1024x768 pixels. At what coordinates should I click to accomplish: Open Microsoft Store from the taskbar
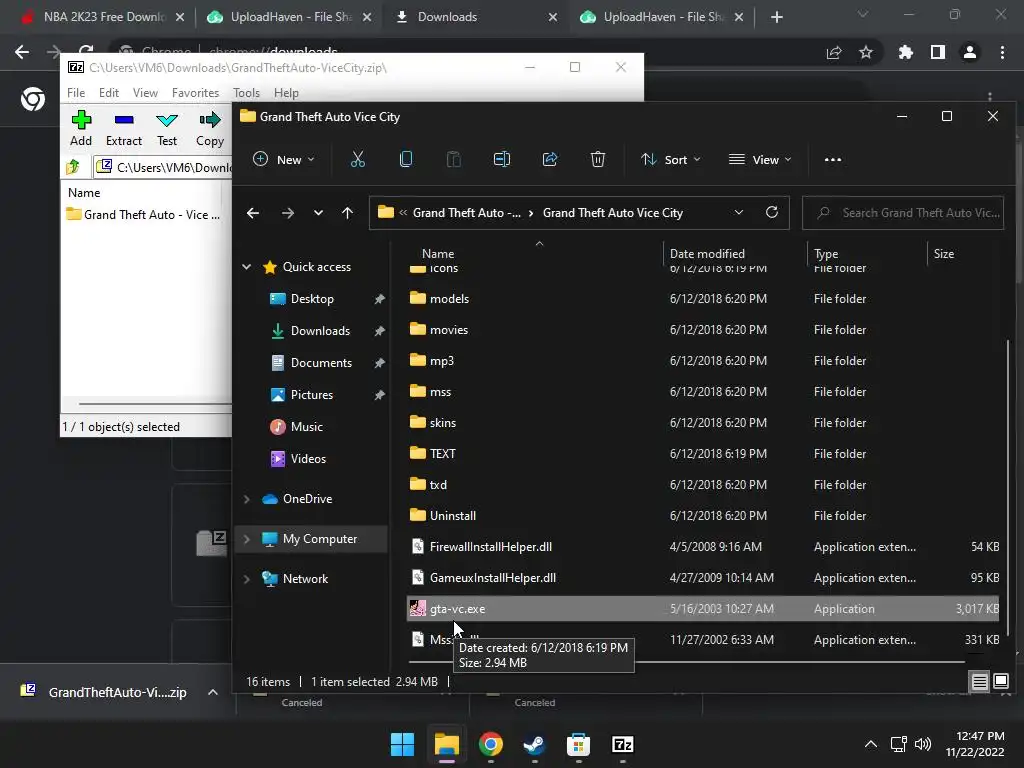(579, 744)
